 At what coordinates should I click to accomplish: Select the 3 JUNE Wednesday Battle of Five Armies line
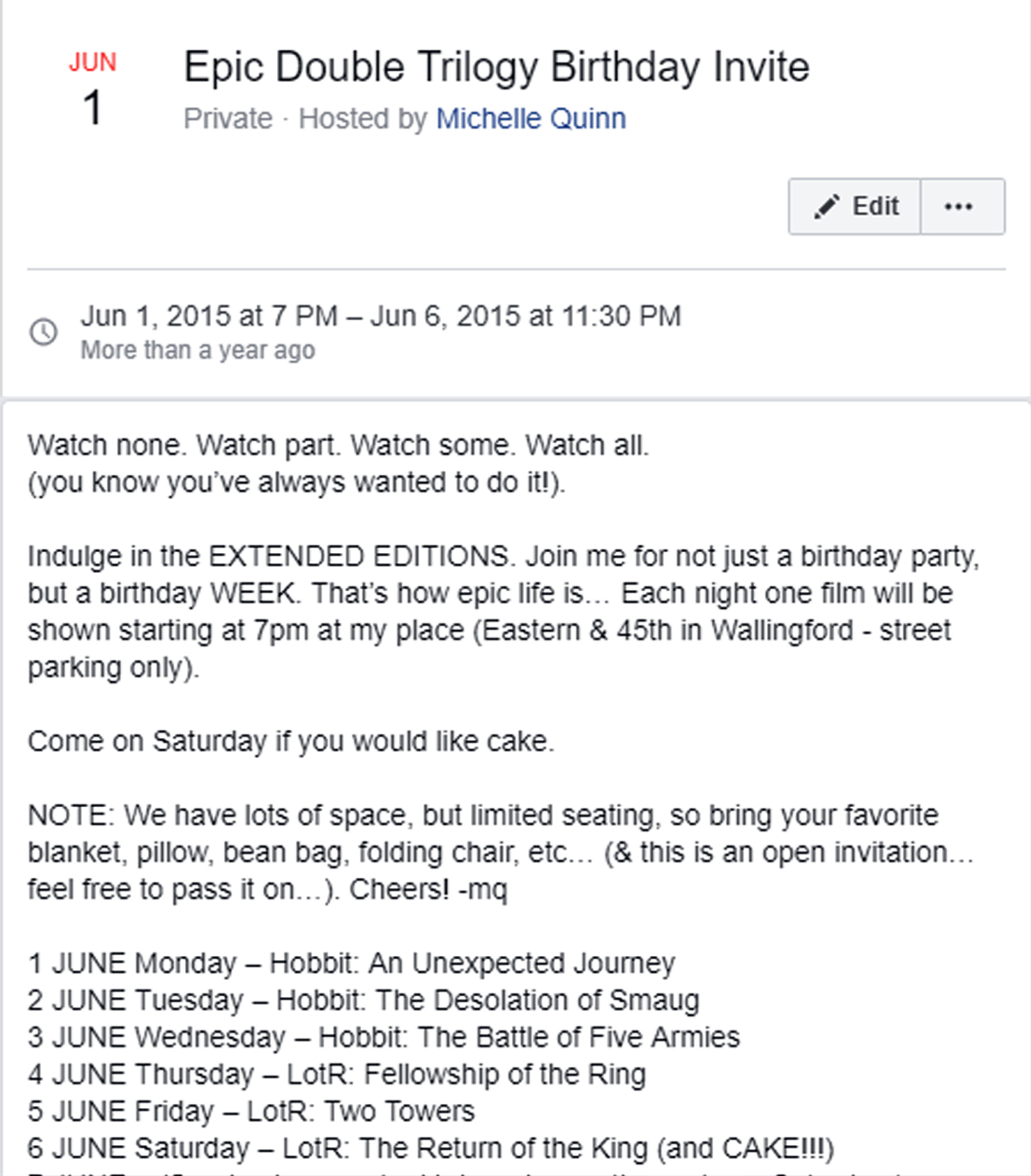(383, 1037)
